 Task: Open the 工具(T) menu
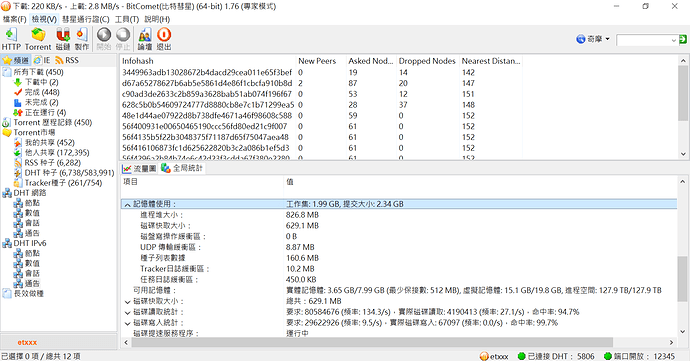point(127,19)
